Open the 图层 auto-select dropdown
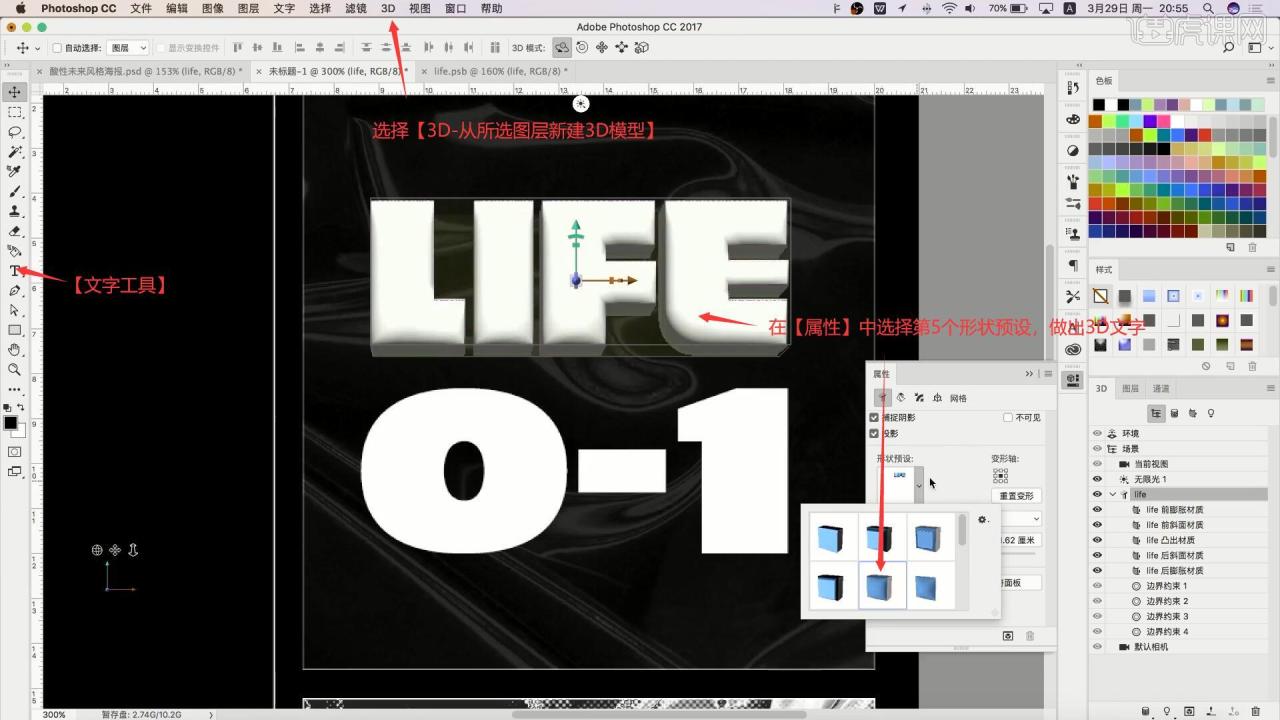Image resolution: width=1280 pixels, height=720 pixels. [128, 47]
